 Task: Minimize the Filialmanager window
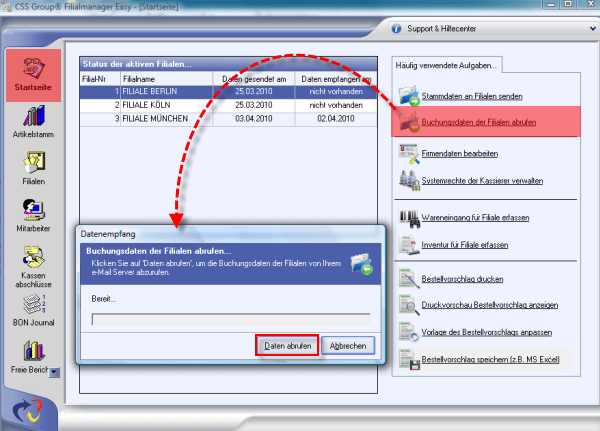[x=551, y=4]
